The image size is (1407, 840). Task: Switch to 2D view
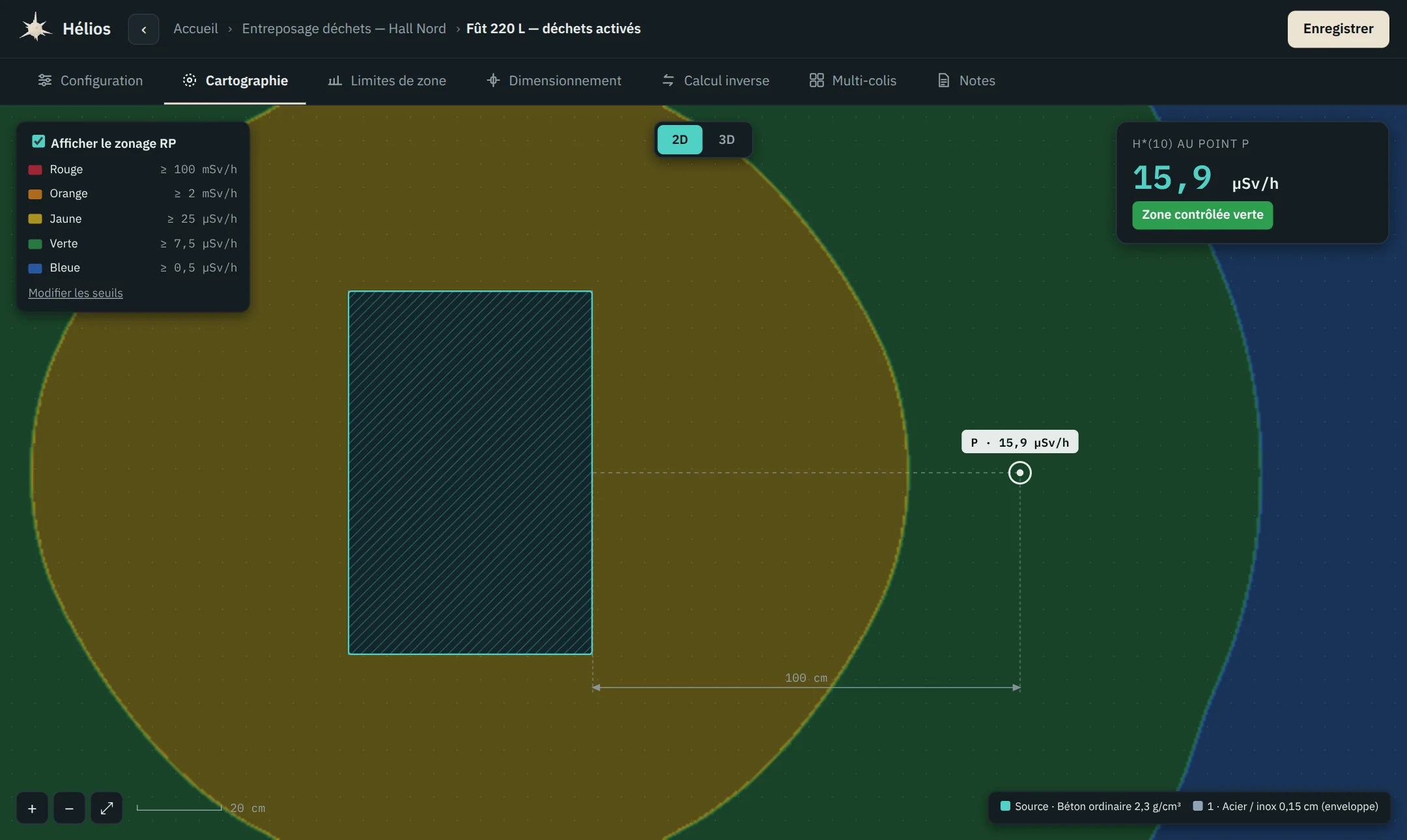[679, 139]
